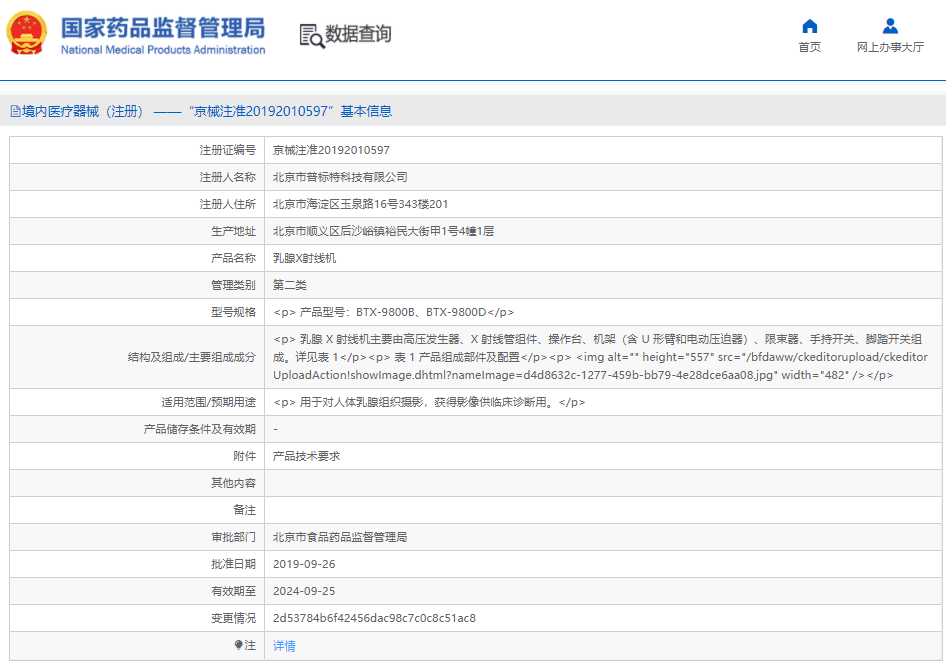Click the 数据查询 magnifier document icon
The image size is (946, 662).
click(312, 35)
